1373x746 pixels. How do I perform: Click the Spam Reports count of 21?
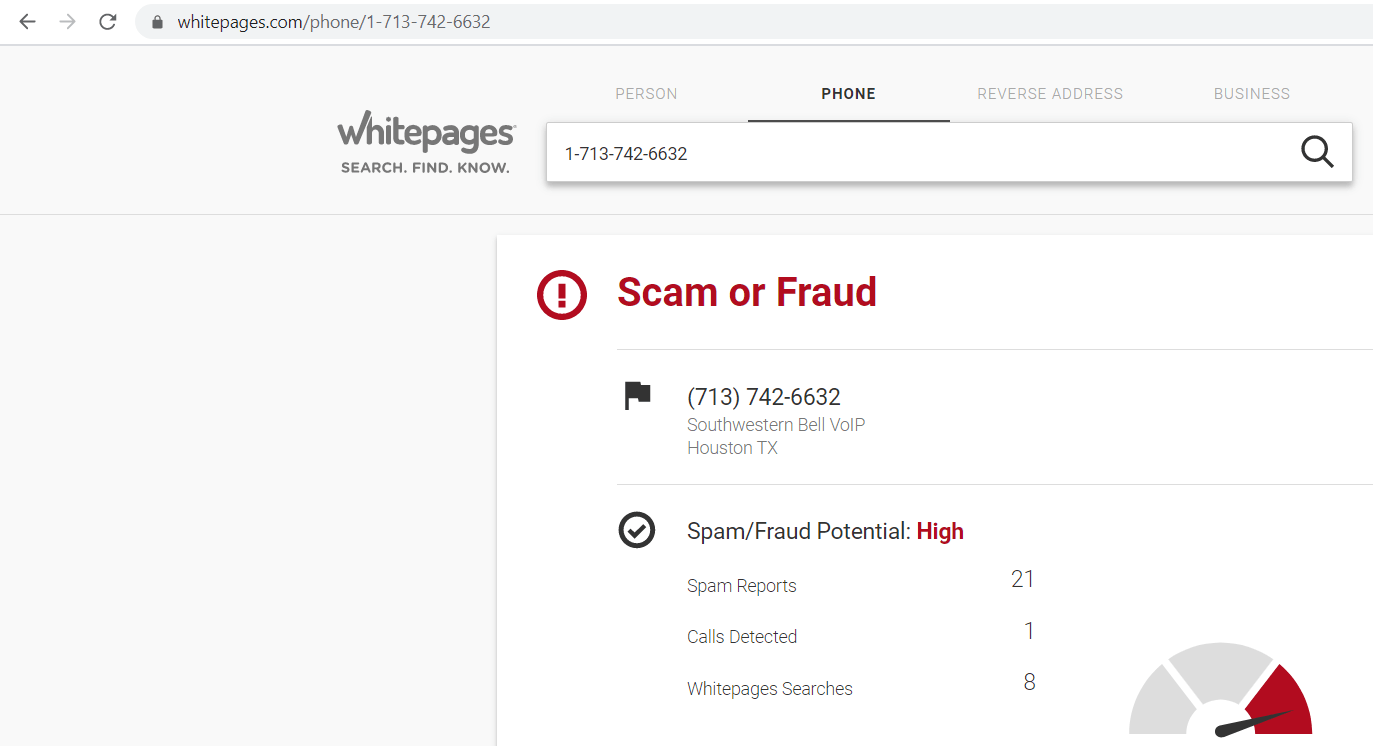[x=1022, y=579]
